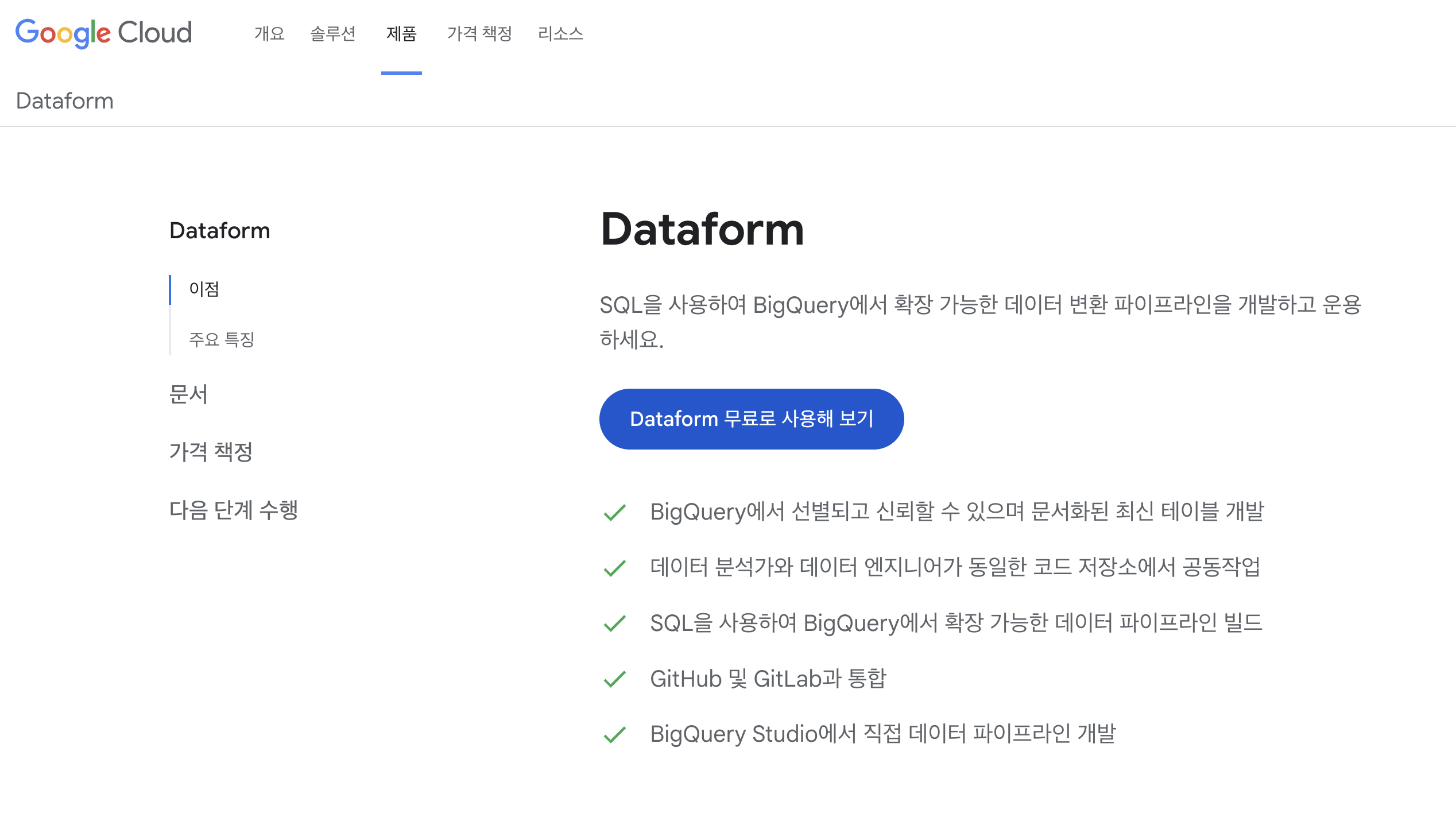Click the text 'SQL을 사용하여 BigQuery에서 확장 가능한 데이터 변환'
This screenshot has width=1456, height=821.
pyautogui.click(x=854, y=304)
